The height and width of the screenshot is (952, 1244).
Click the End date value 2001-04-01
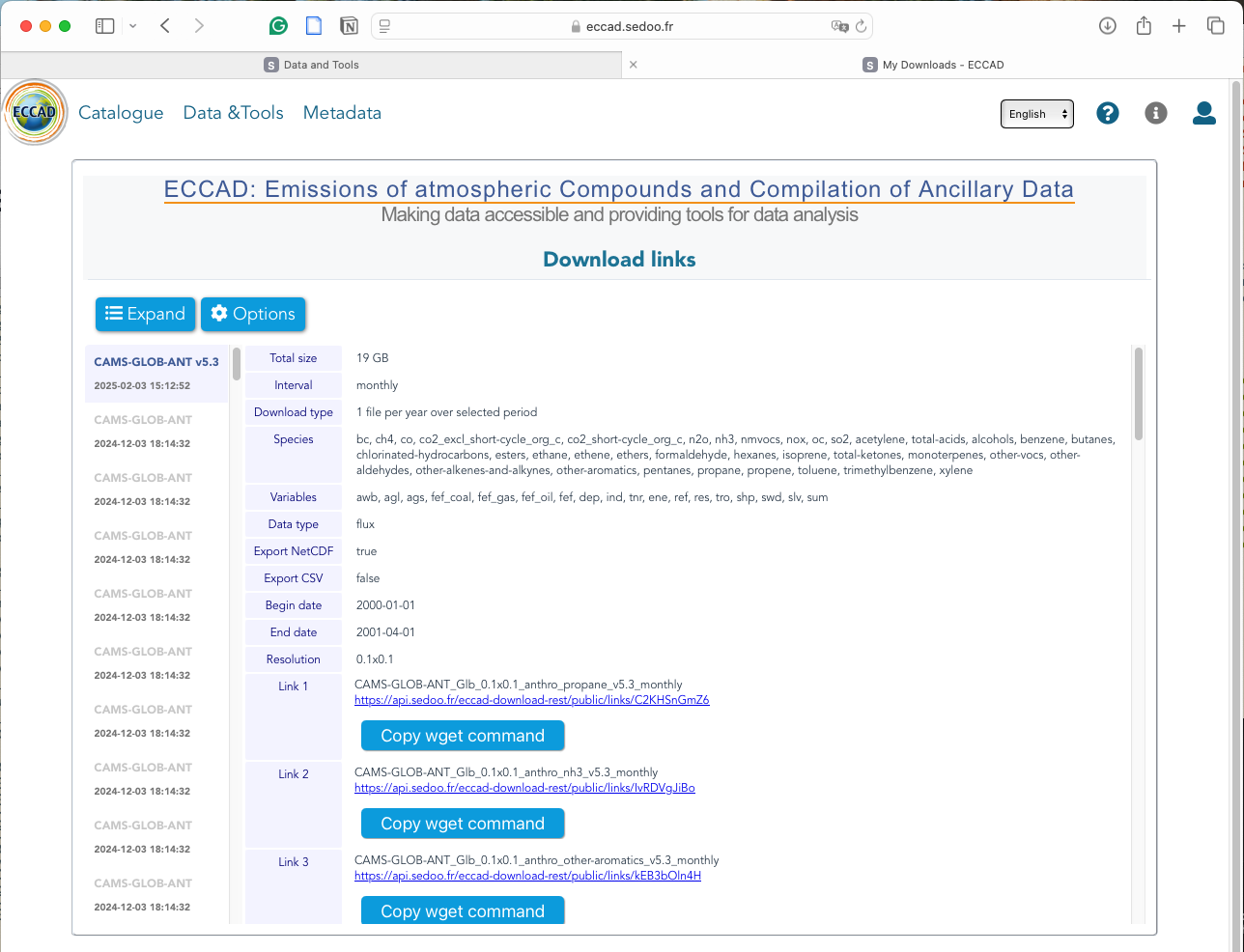[385, 632]
